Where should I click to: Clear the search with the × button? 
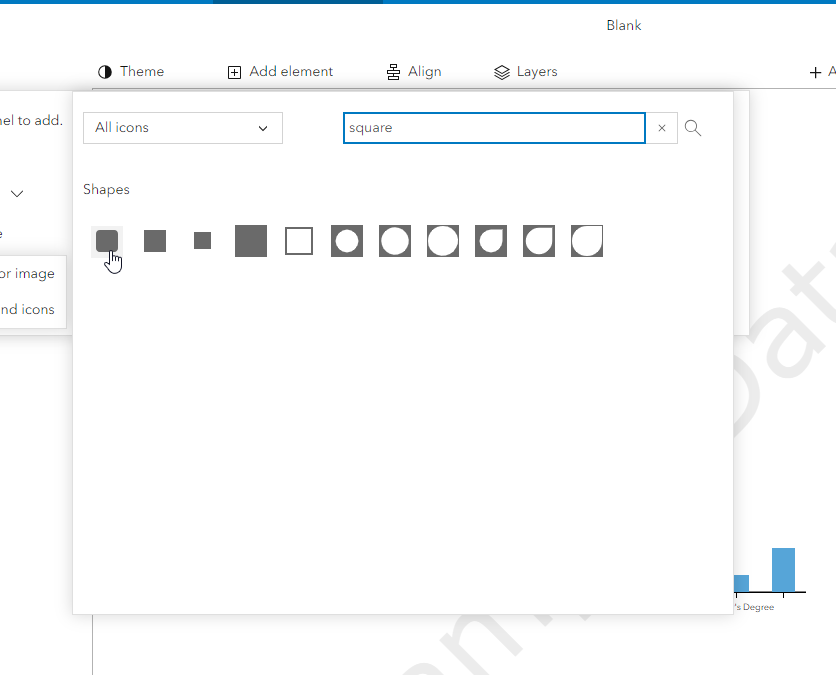(x=661, y=128)
